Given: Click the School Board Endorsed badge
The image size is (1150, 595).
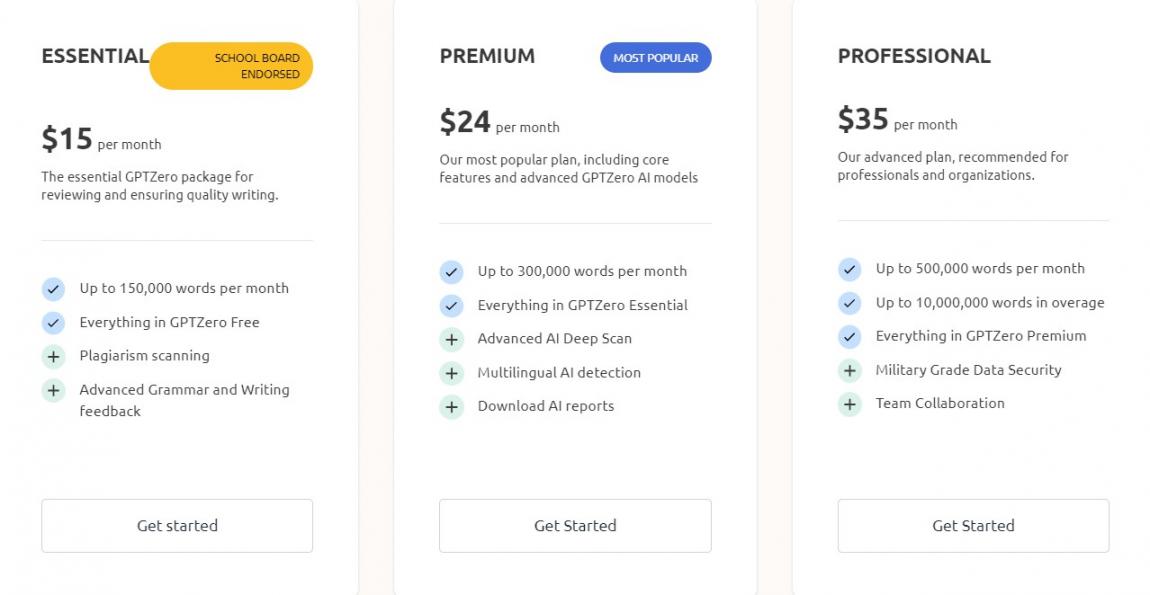Looking at the screenshot, I should 232,66.
